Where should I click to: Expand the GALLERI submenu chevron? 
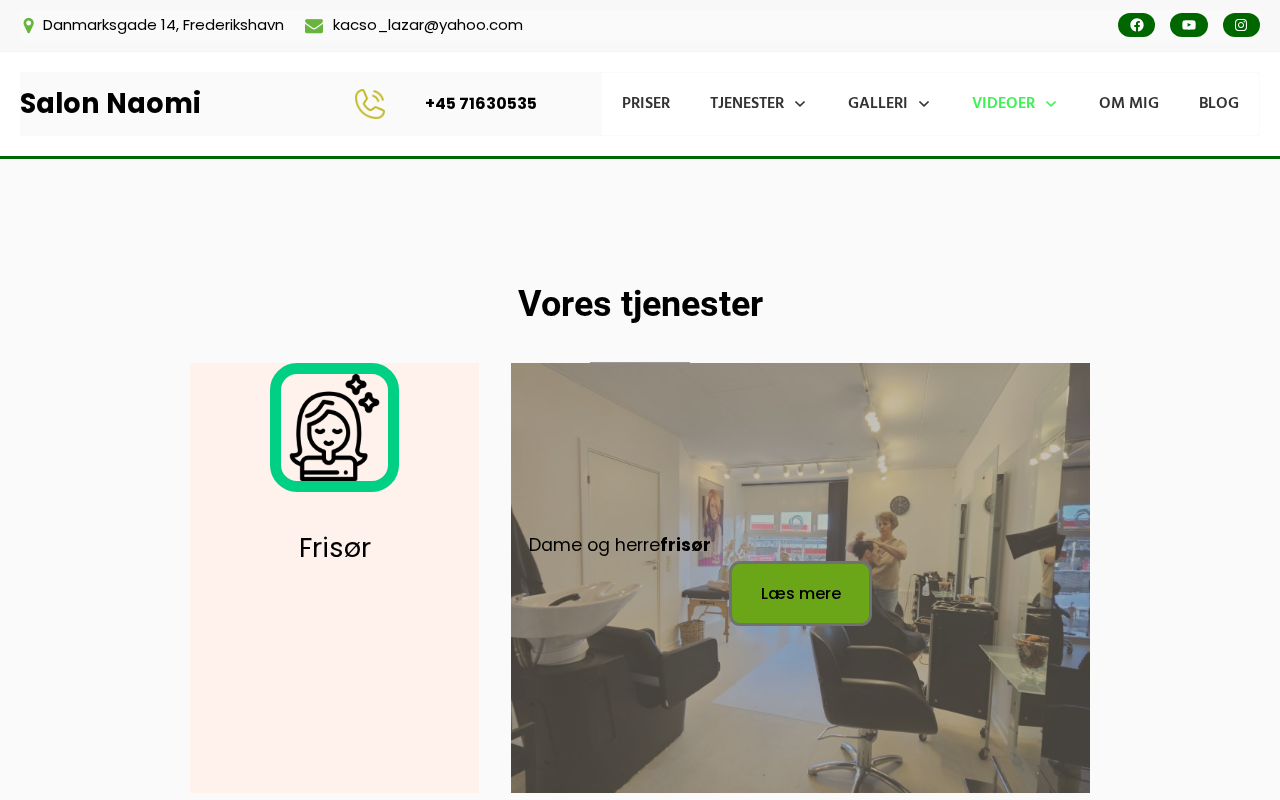point(924,104)
